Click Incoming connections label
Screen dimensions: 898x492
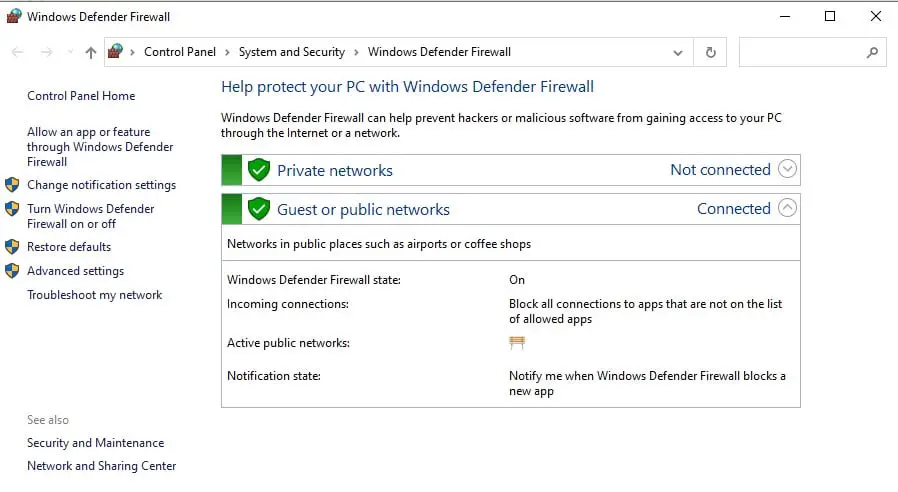coord(287,304)
